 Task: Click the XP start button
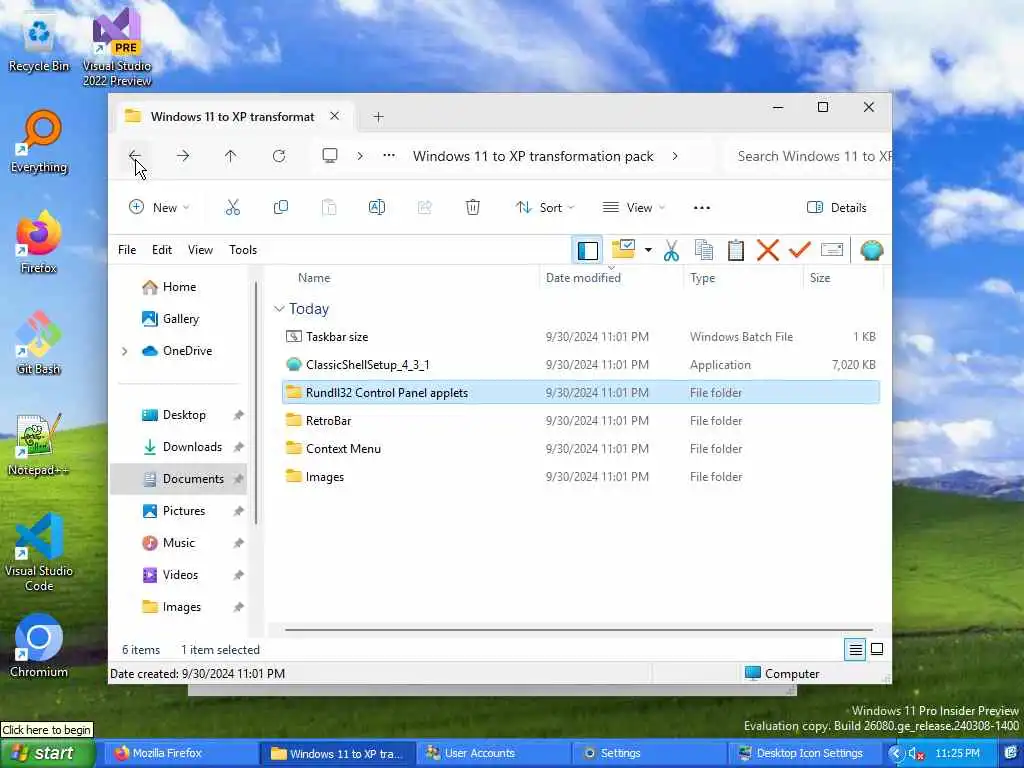click(48, 753)
